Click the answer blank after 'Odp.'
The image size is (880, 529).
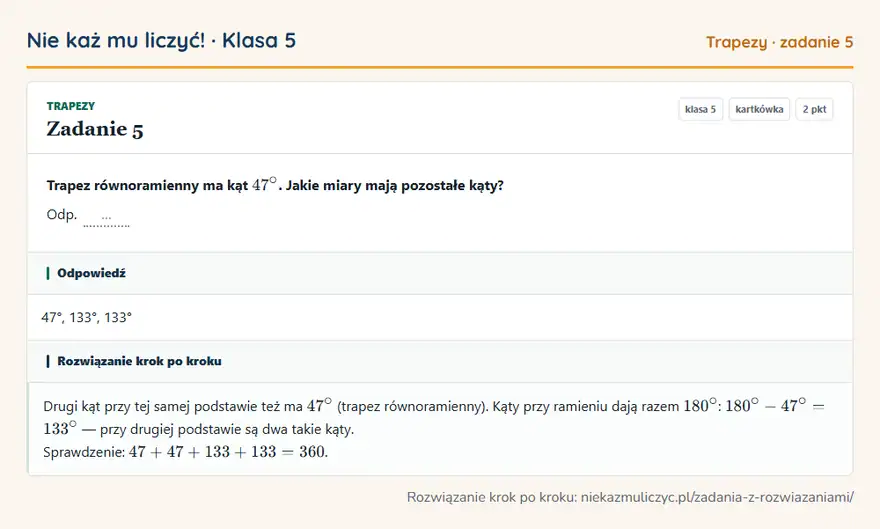coord(106,218)
